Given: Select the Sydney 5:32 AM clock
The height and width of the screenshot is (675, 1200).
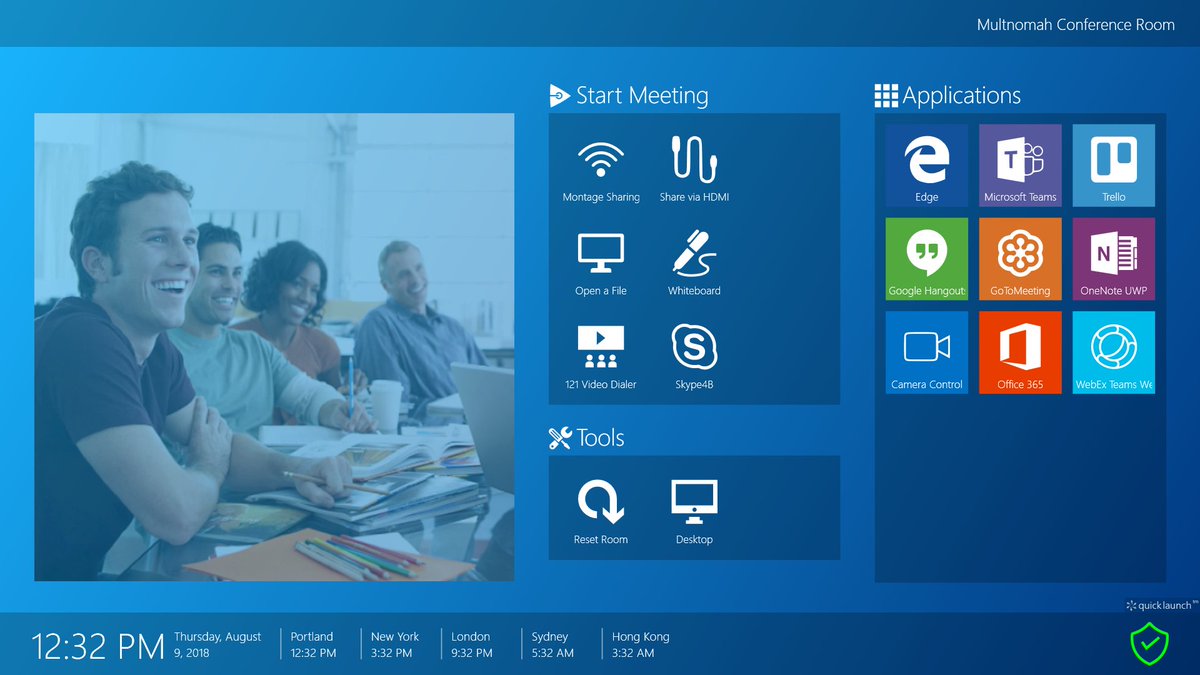Looking at the screenshot, I should click(552, 644).
